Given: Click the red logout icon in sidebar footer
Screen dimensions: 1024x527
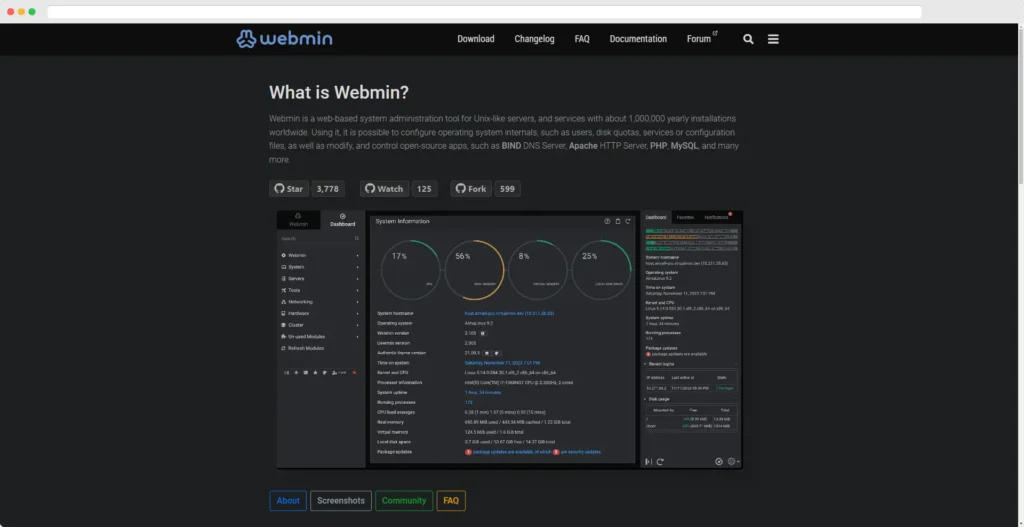Looking at the screenshot, I should coord(354,372).
